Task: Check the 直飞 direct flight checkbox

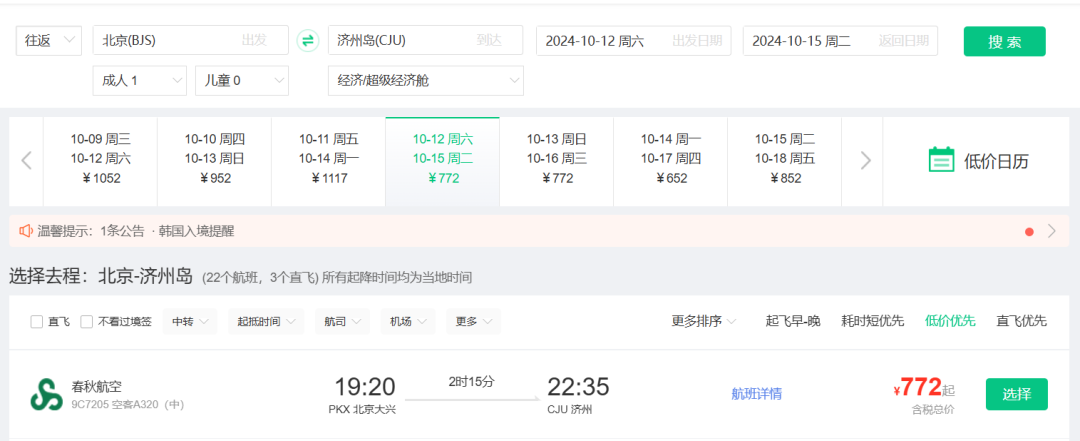Action: [x=37, y=322]
